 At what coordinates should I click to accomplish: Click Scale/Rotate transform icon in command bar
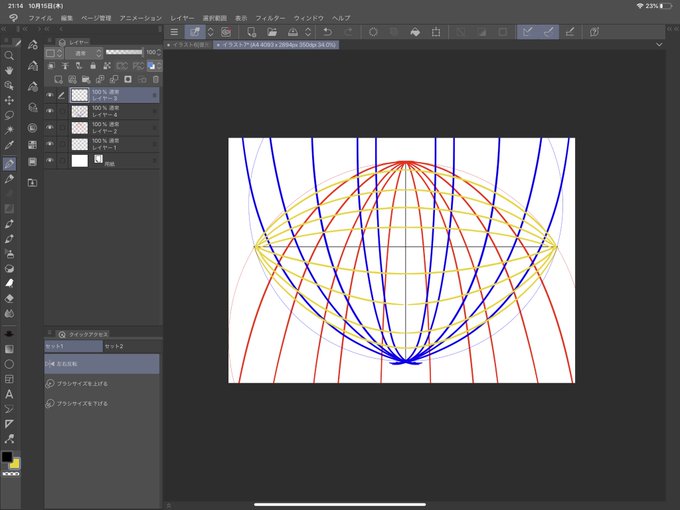tap(436, 32)
